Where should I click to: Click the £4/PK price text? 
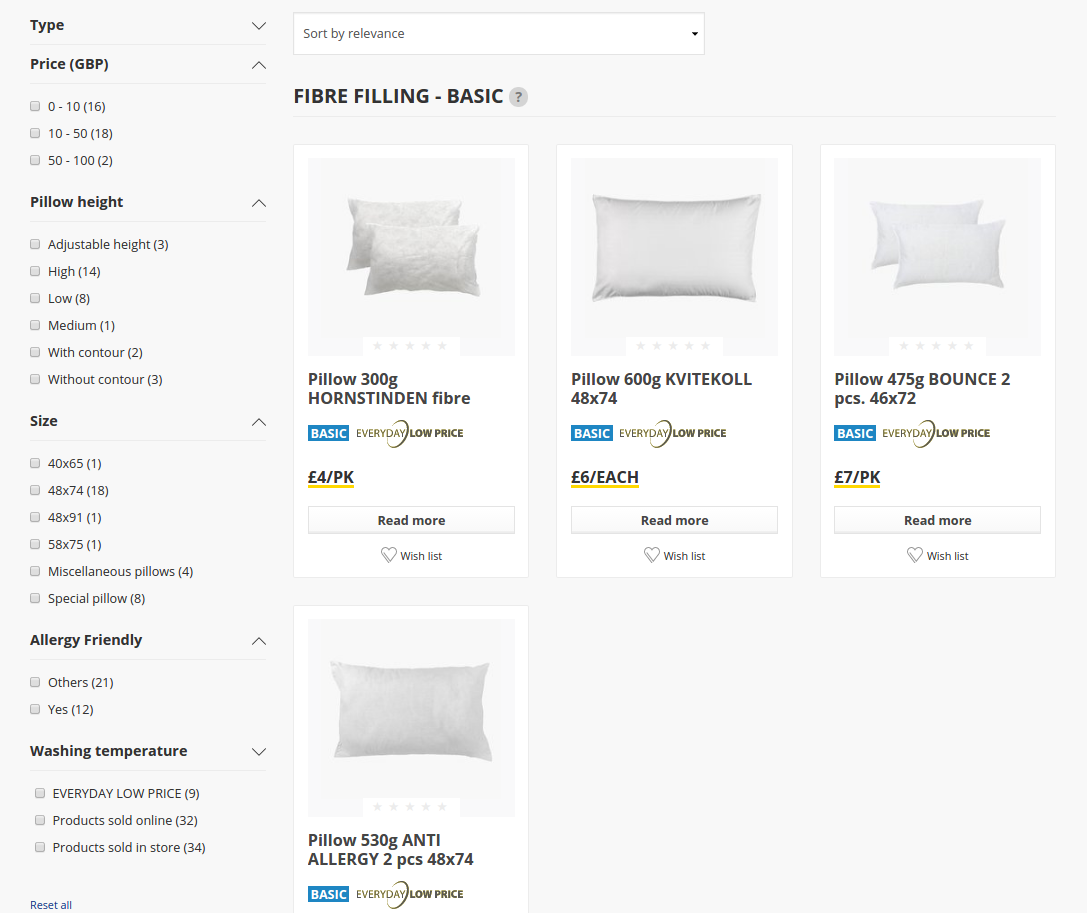click(x=331, y=478)
